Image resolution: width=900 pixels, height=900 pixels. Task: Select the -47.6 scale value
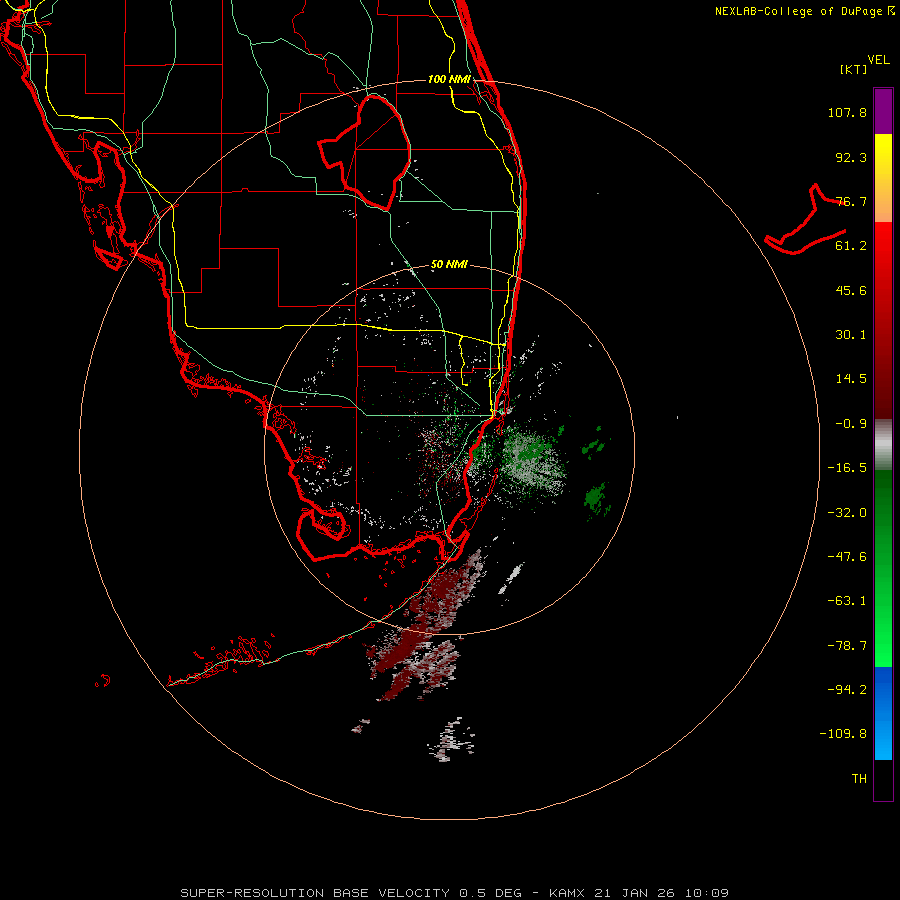(847, 557)
